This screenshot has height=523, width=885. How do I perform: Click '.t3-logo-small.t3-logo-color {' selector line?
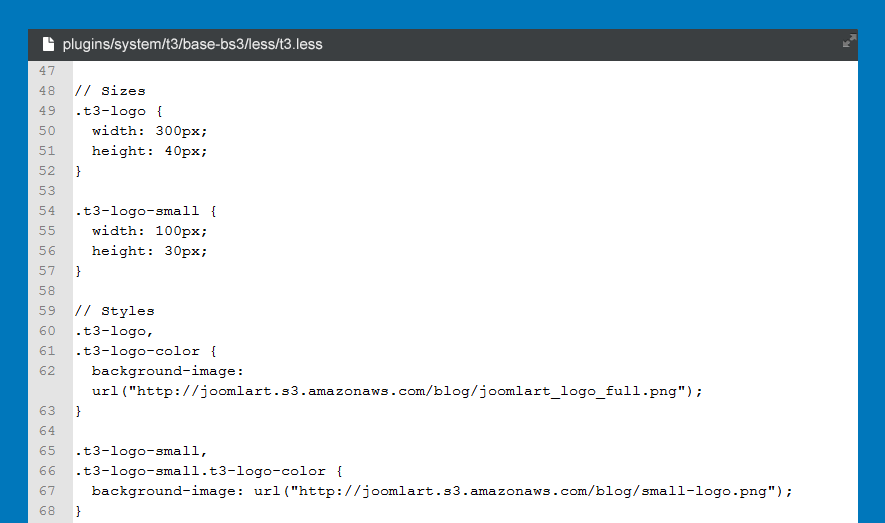[x=209, y=471]
